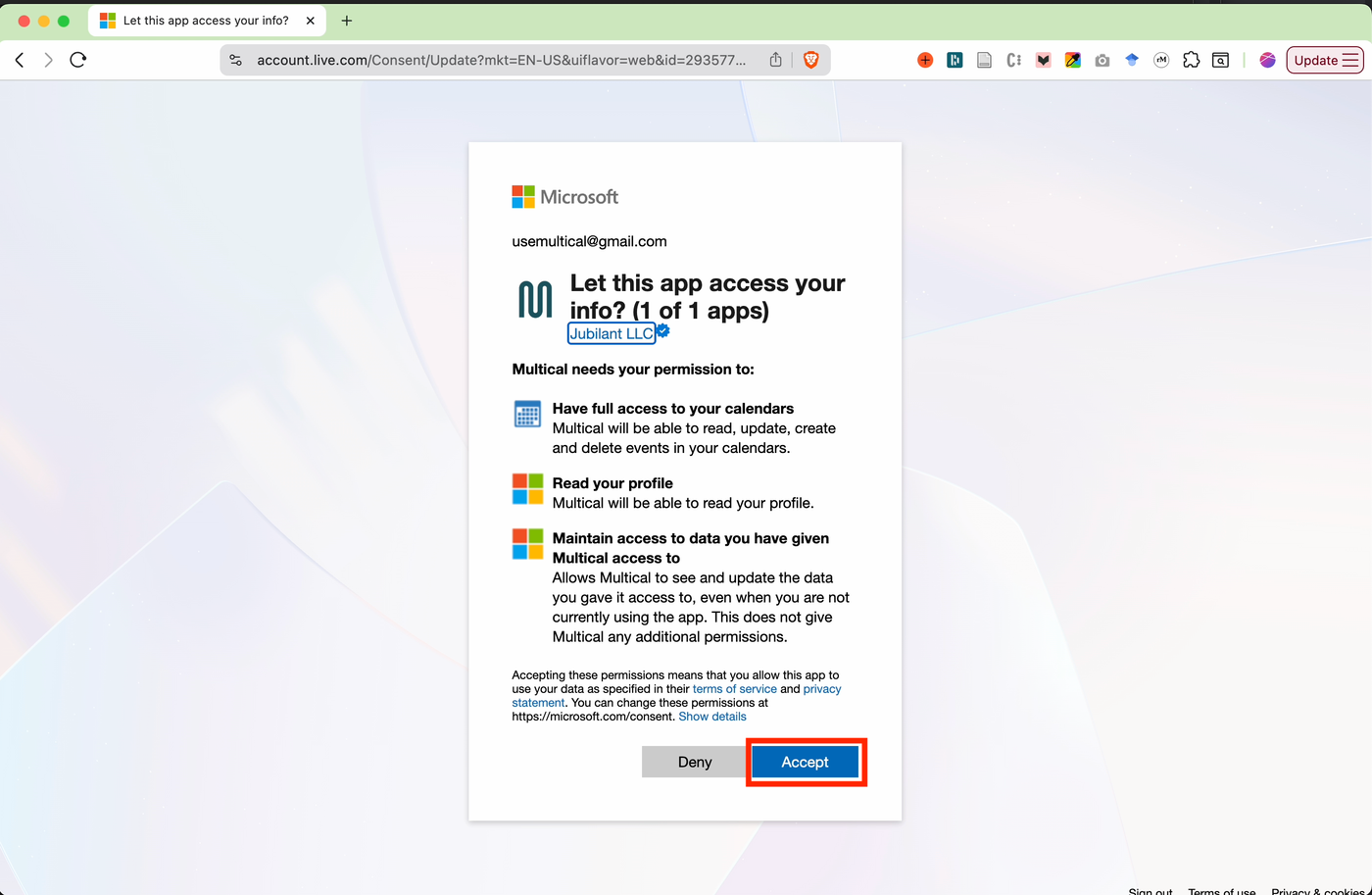Click the macOS green fullscreen window button

pyautogui.click(x=64, y=21)
